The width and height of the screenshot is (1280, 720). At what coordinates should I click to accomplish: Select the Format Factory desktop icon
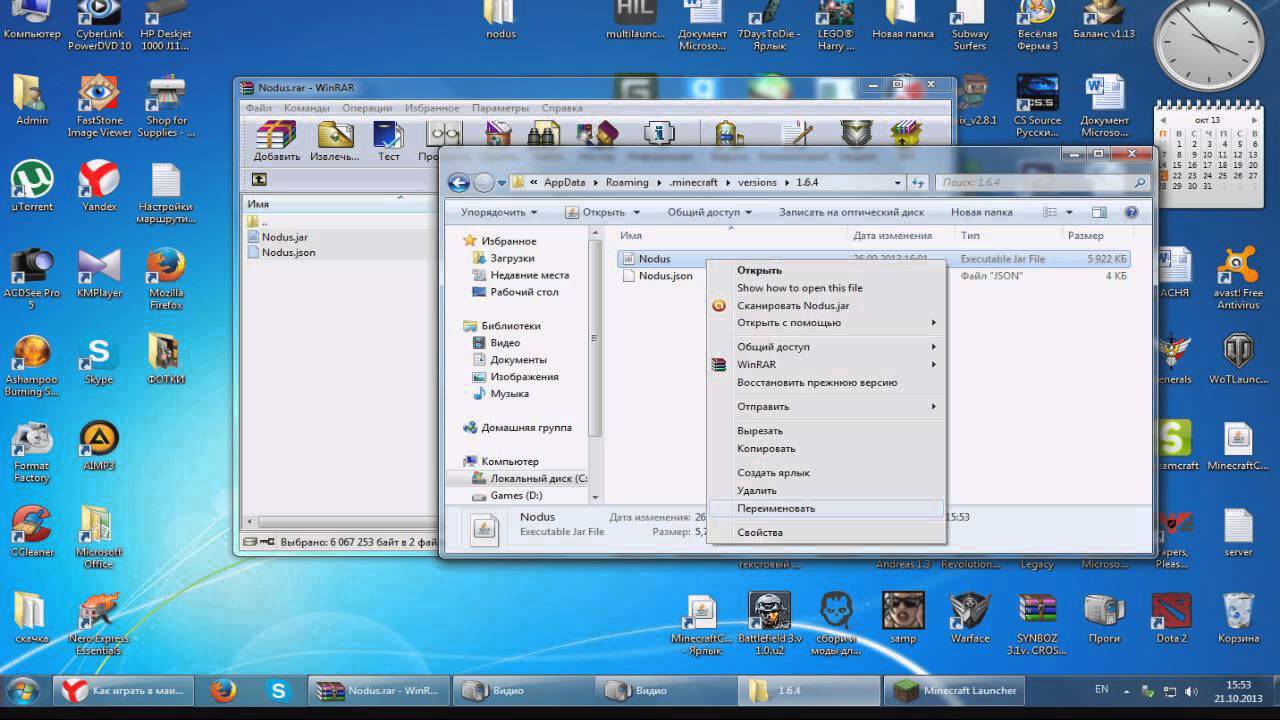pyautogui.click(x=32, y=452)
